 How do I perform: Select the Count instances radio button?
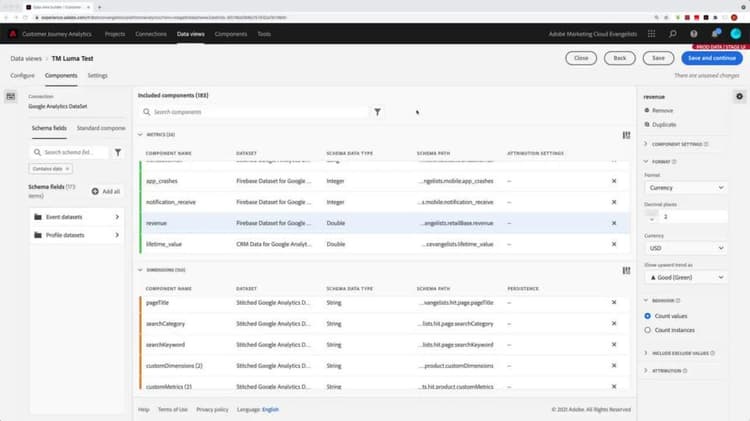tap(647, 331)
